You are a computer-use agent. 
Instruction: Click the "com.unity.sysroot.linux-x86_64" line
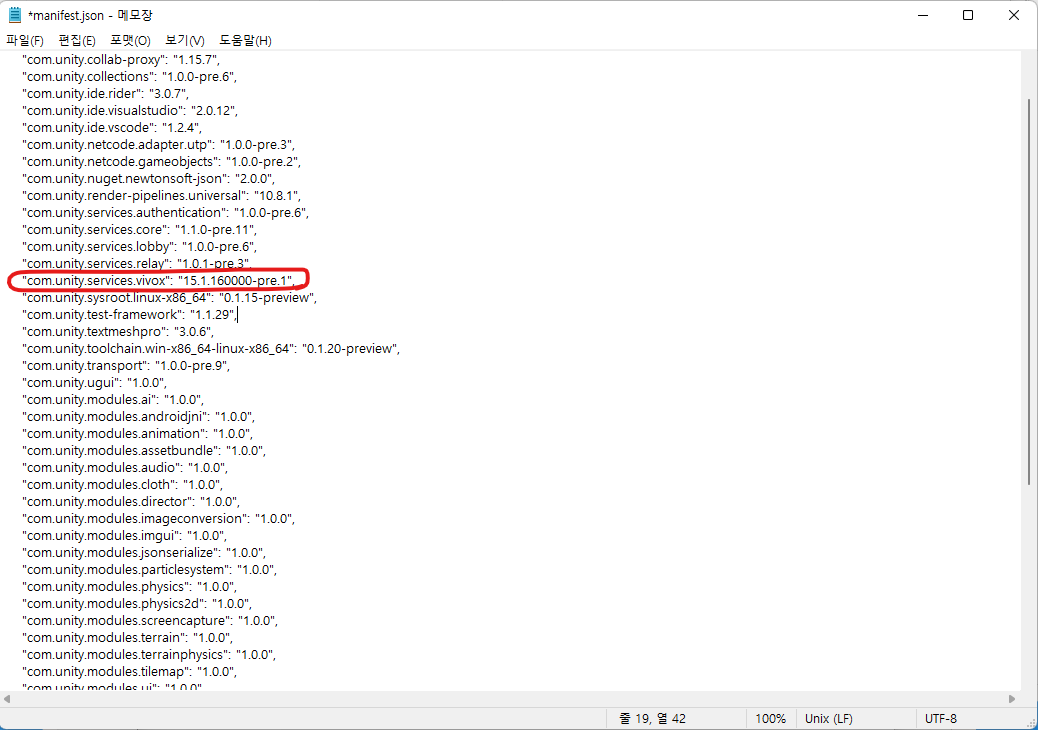169,298
